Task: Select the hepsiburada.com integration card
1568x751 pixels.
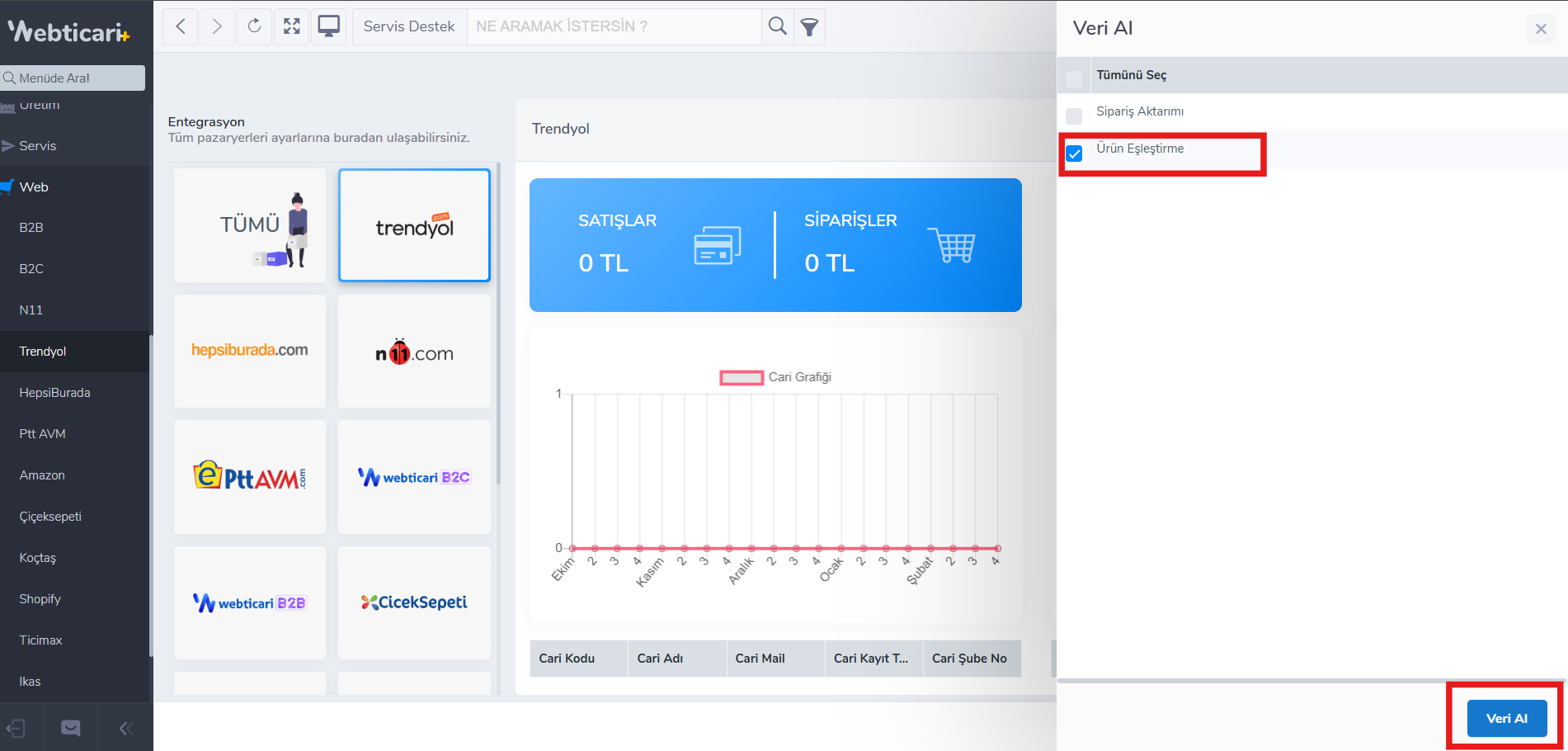Action: tap(250, 351)
